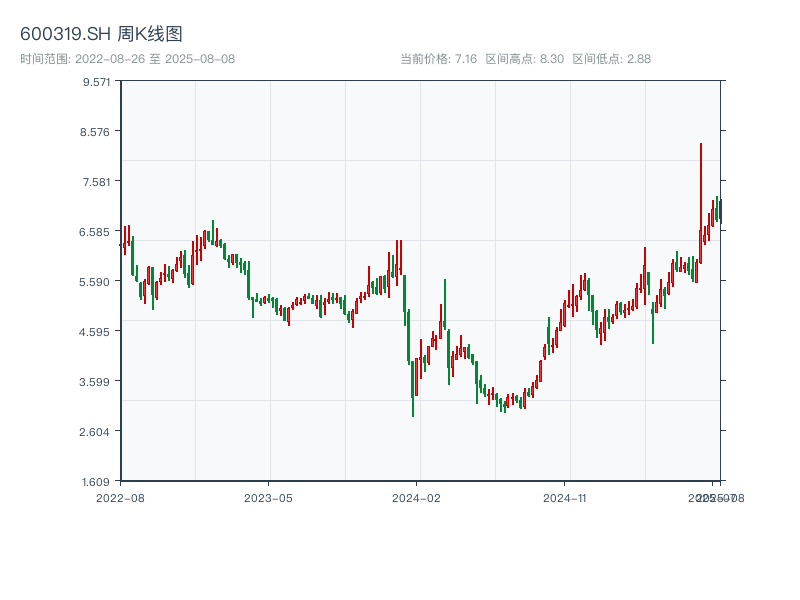Select the 7.581 y-axis price label

click(x=97, y=182)
